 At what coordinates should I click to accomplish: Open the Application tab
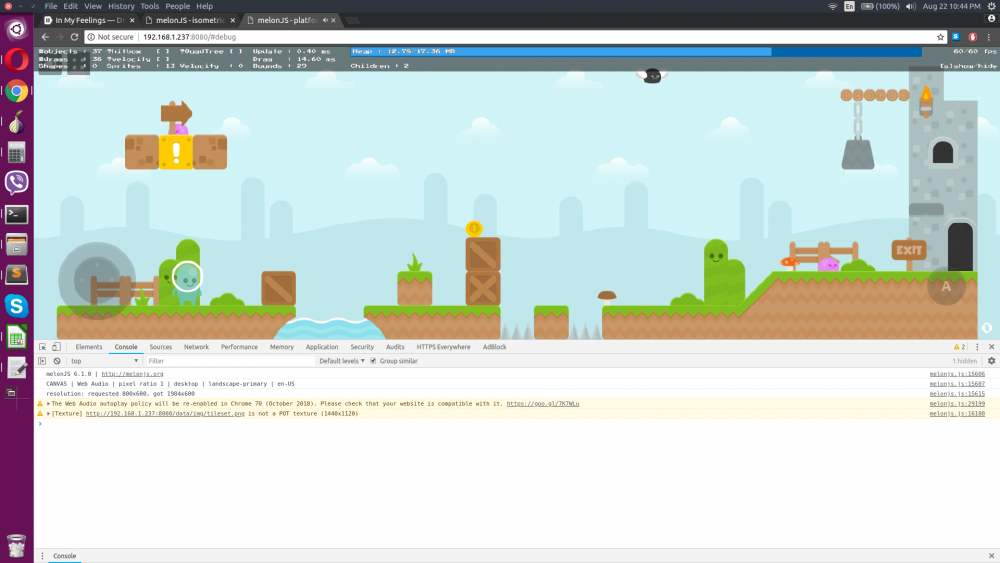coord(322,347)
